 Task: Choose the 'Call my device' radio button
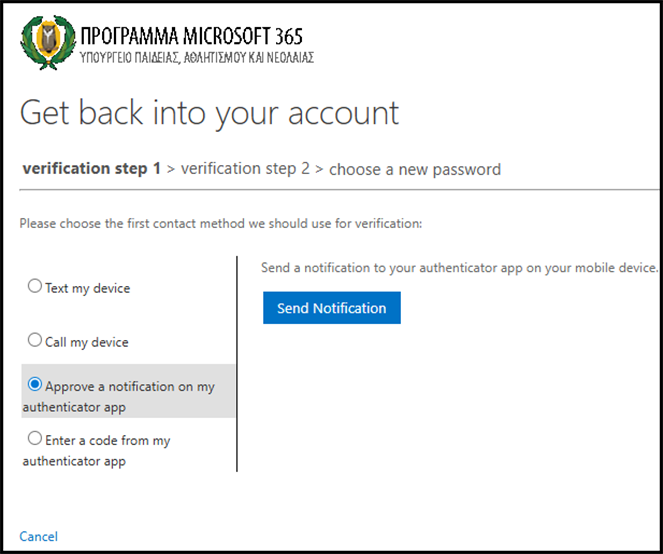pos(35,341)
